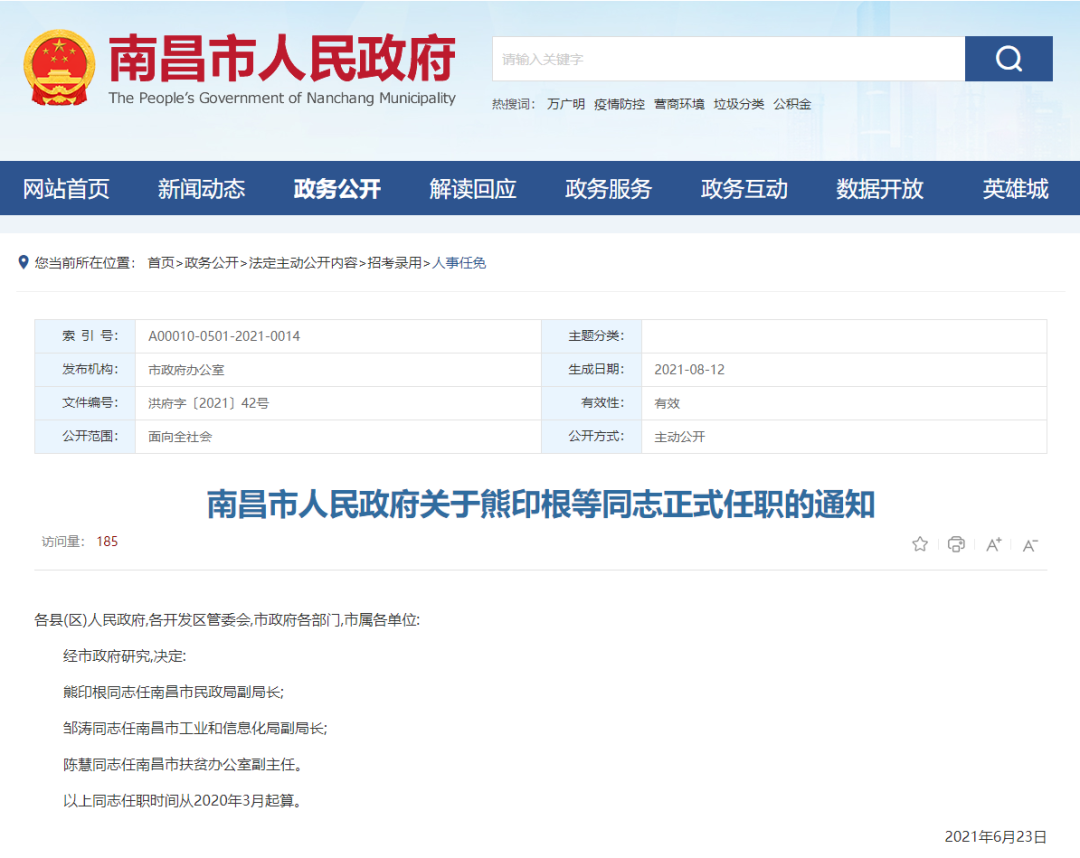Image resolution: width=1080 pixels, height=858 pixels.
Task: Click hot search term 营商环境
Action: [679, 104]
